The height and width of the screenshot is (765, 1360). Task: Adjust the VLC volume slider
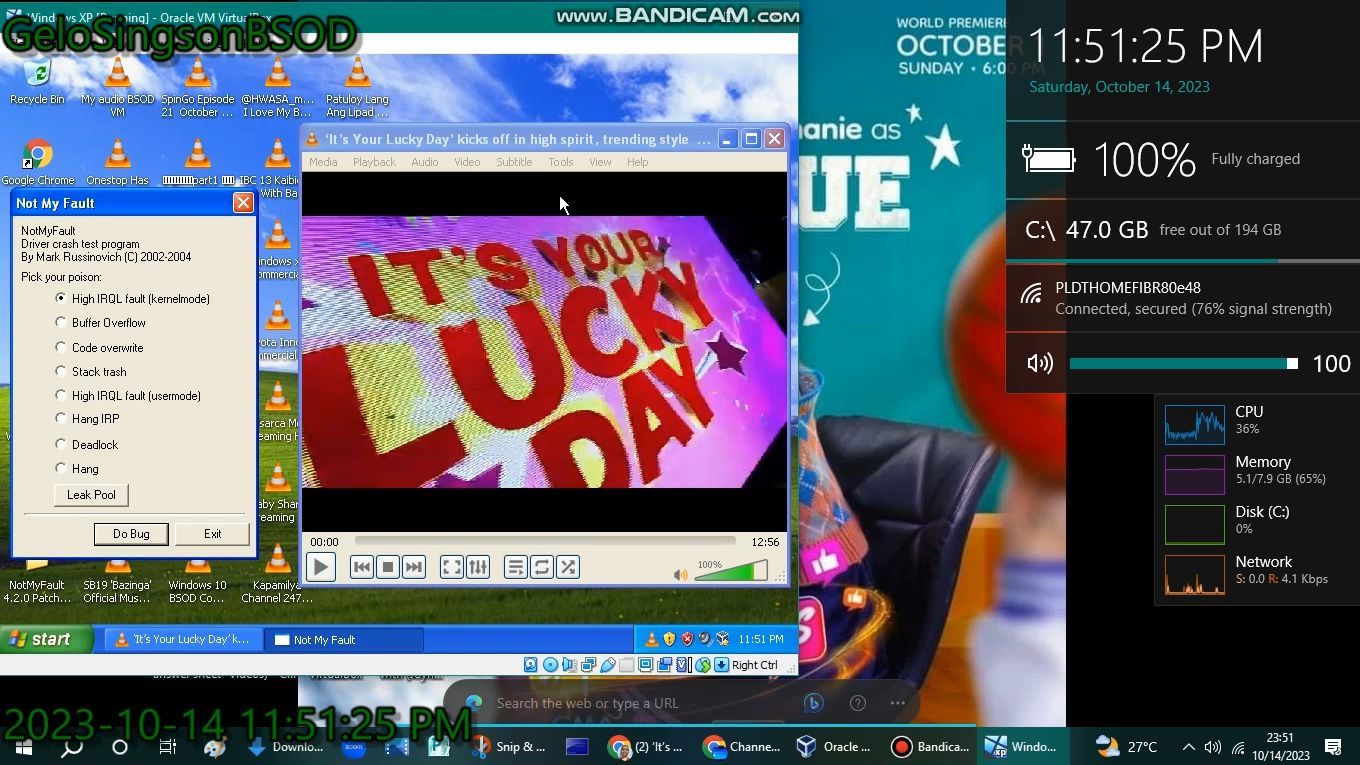click(x=731, y=571)
